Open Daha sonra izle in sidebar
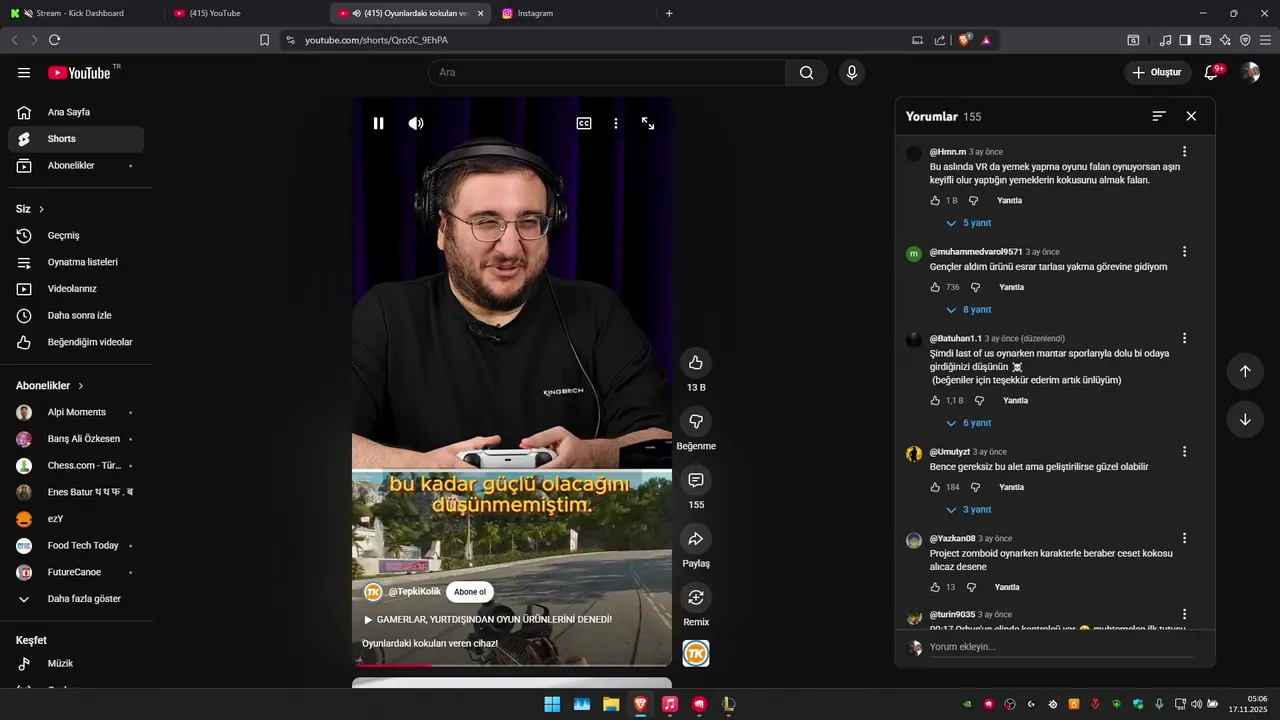Image resolution: width=1280 pixels, height=720 pixels. click(76, 315)
